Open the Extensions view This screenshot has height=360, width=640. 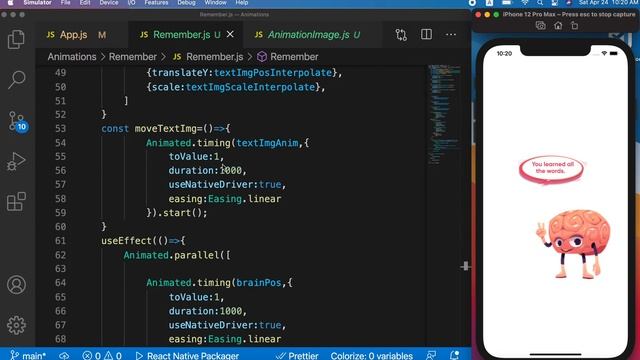tap(16, 202)
